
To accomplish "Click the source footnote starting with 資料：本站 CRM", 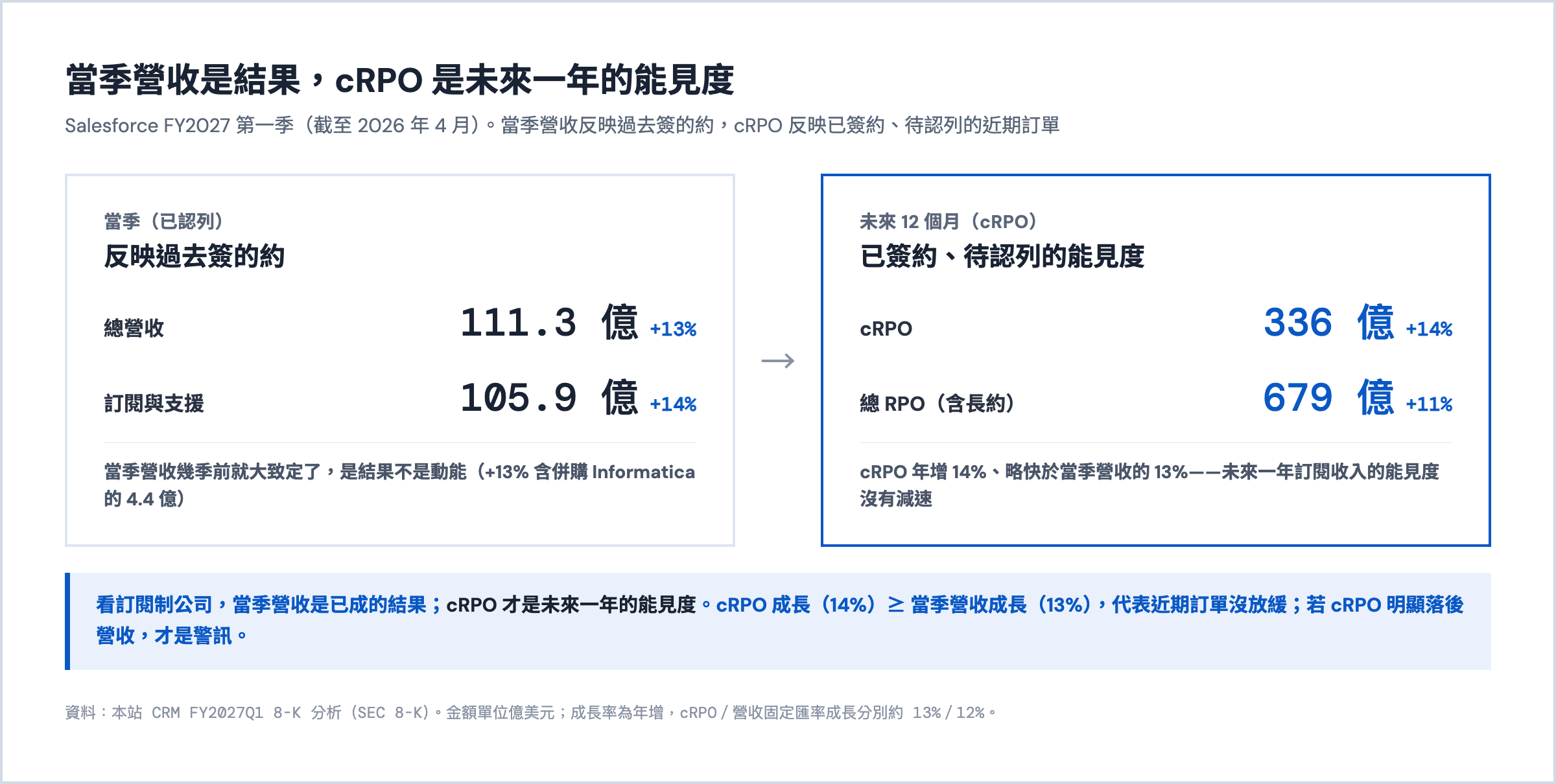I will pos(531,713).
